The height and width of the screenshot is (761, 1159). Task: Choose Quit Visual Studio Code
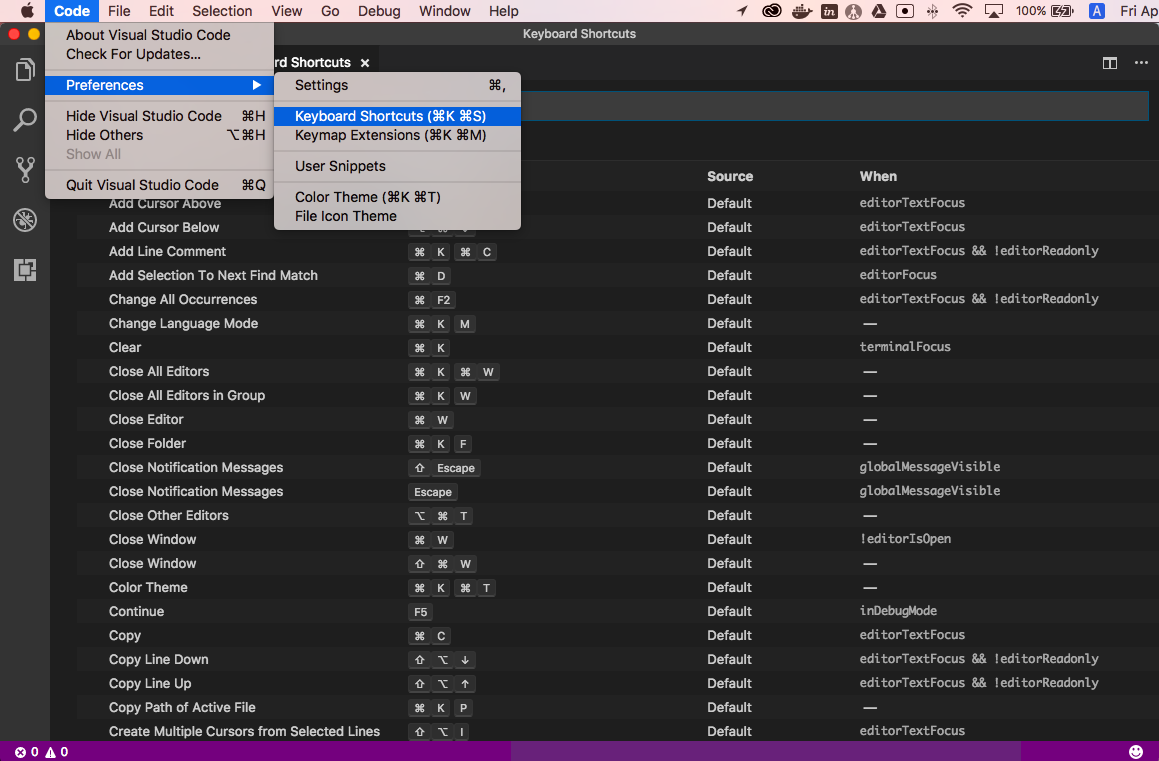tap(159, 185)
